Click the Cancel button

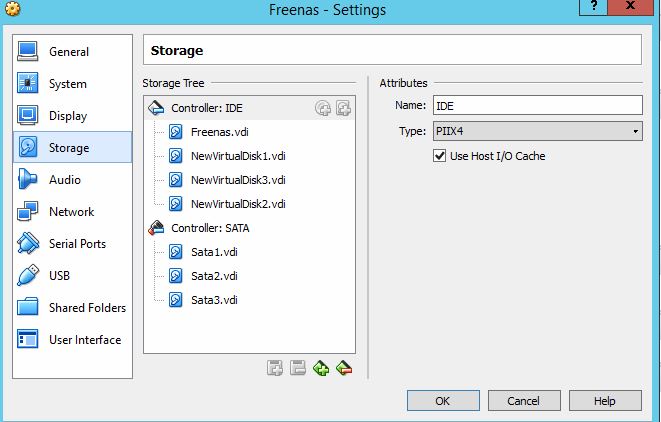tap(524, 400)
